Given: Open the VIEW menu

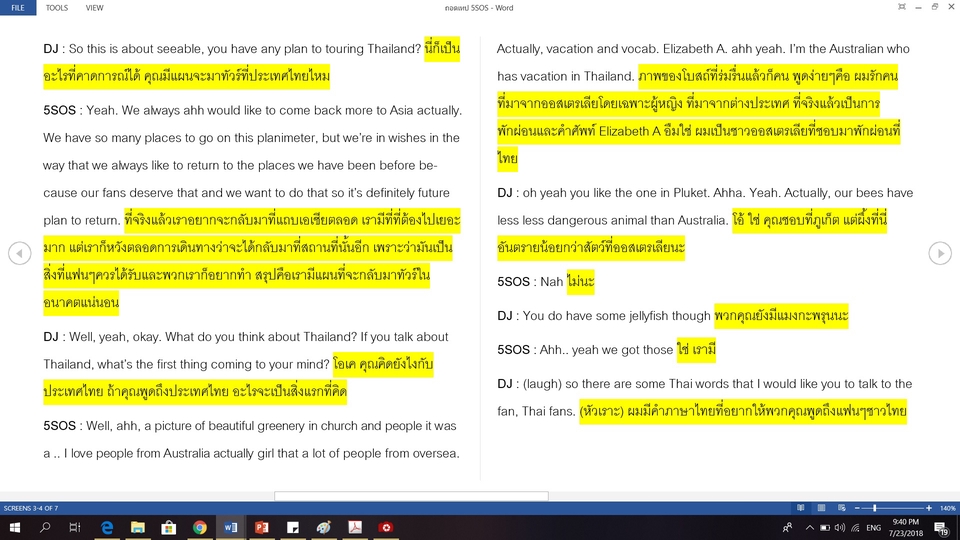Looking at the screenshot, I should click(94, 7).
